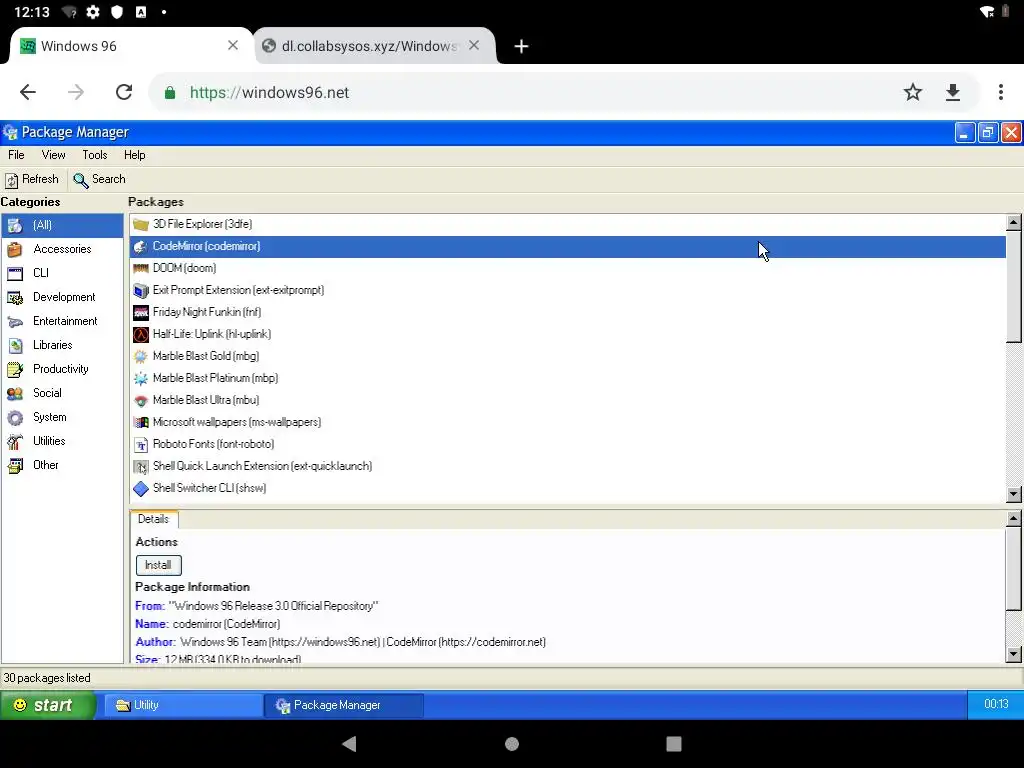
Task: Click the Shell Switcher CLI diamond icon
Action: pyautogui.click(x=140, y=488)
